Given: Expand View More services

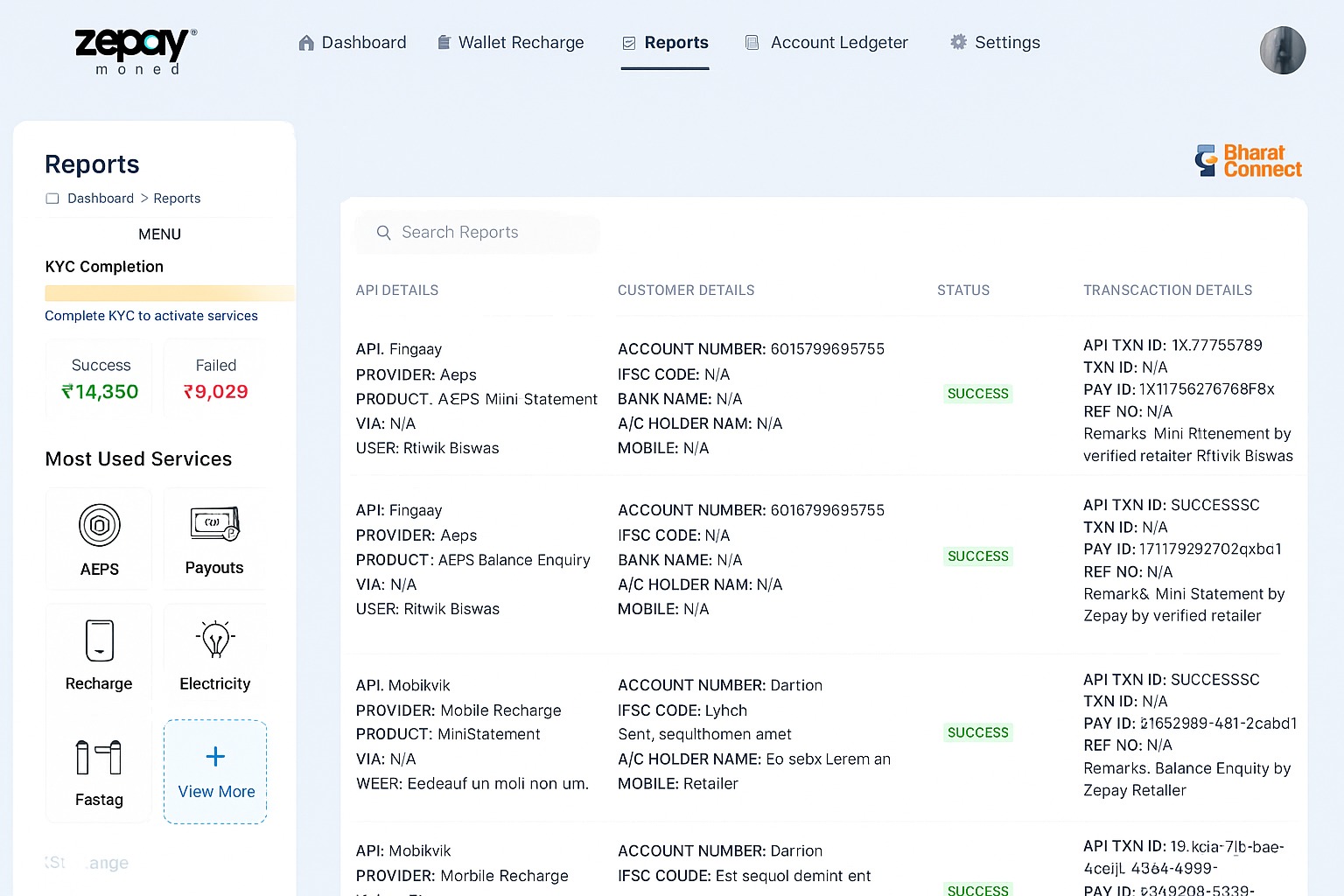Looking at the screenshot, I should point(215,772).
